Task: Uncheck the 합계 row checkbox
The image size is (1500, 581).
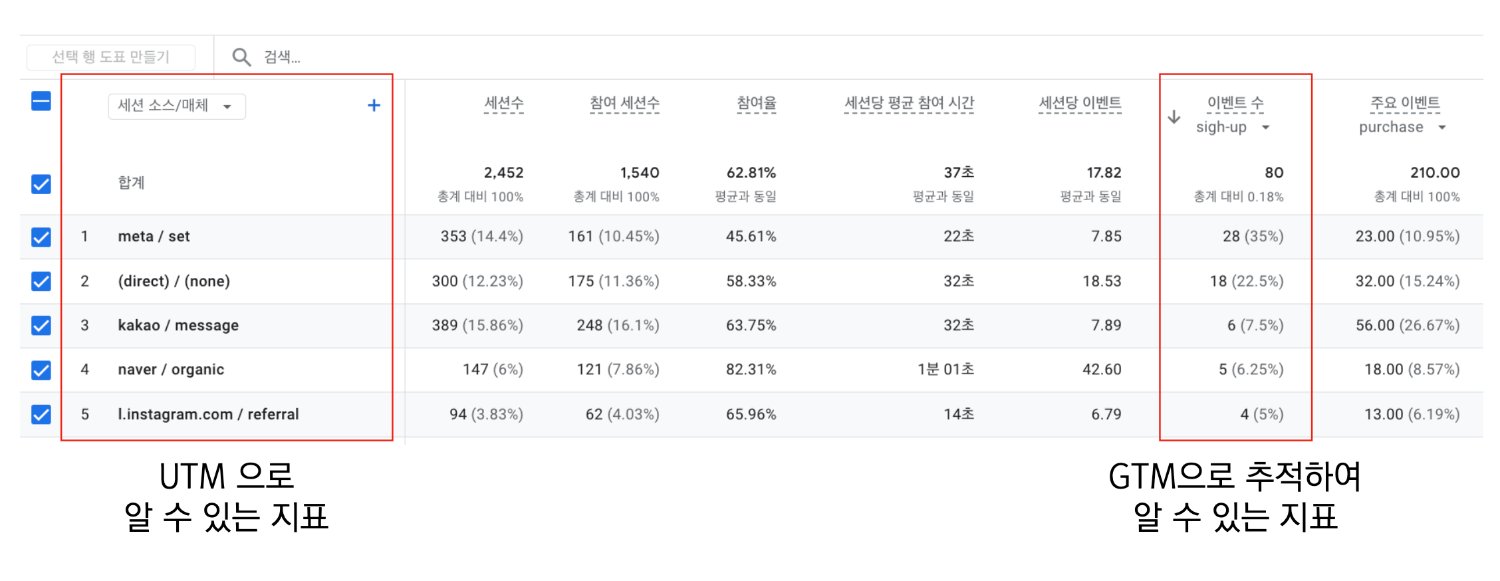Action: [41, 183]
